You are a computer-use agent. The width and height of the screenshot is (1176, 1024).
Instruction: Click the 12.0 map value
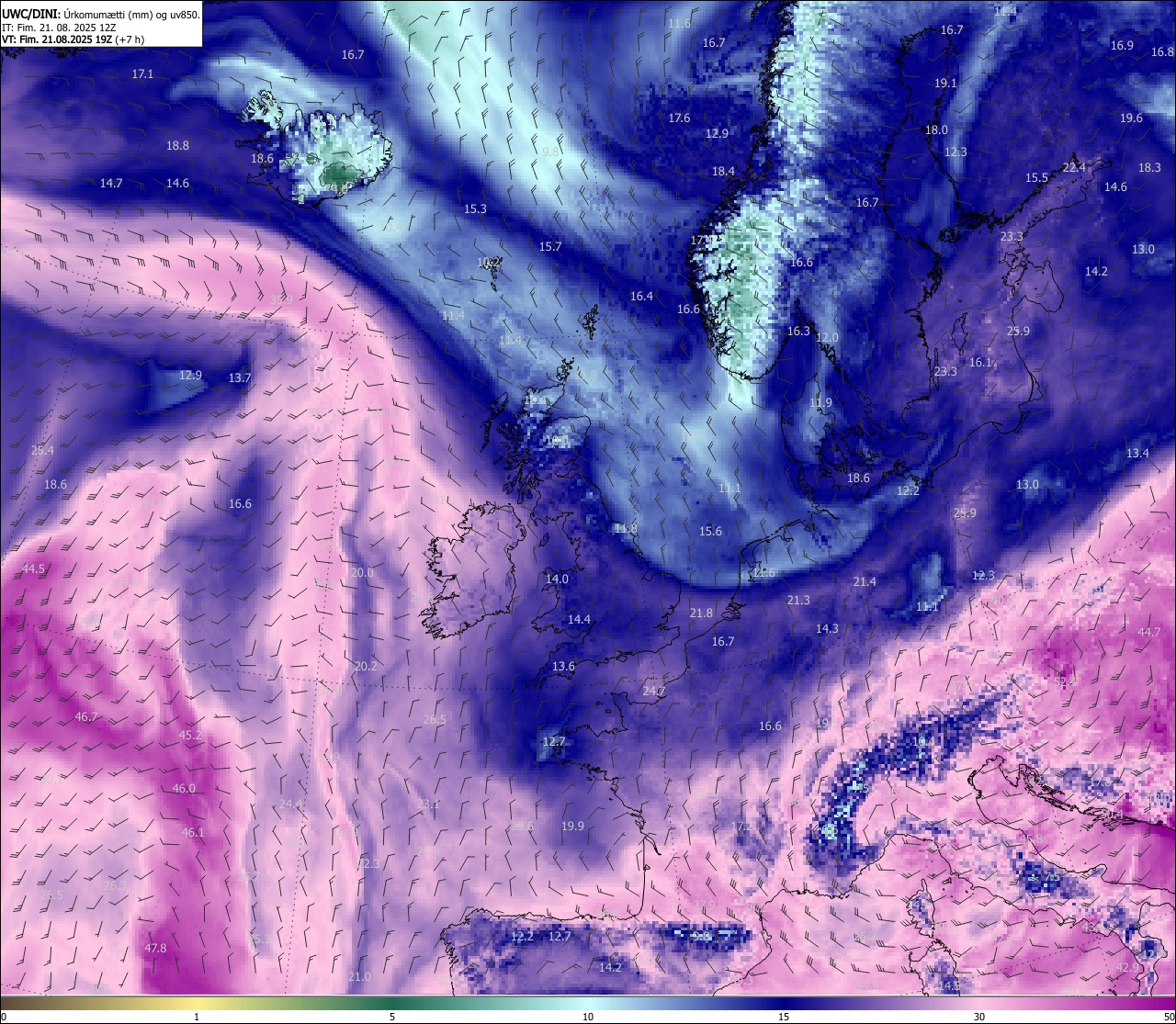[x=827, y=337]
